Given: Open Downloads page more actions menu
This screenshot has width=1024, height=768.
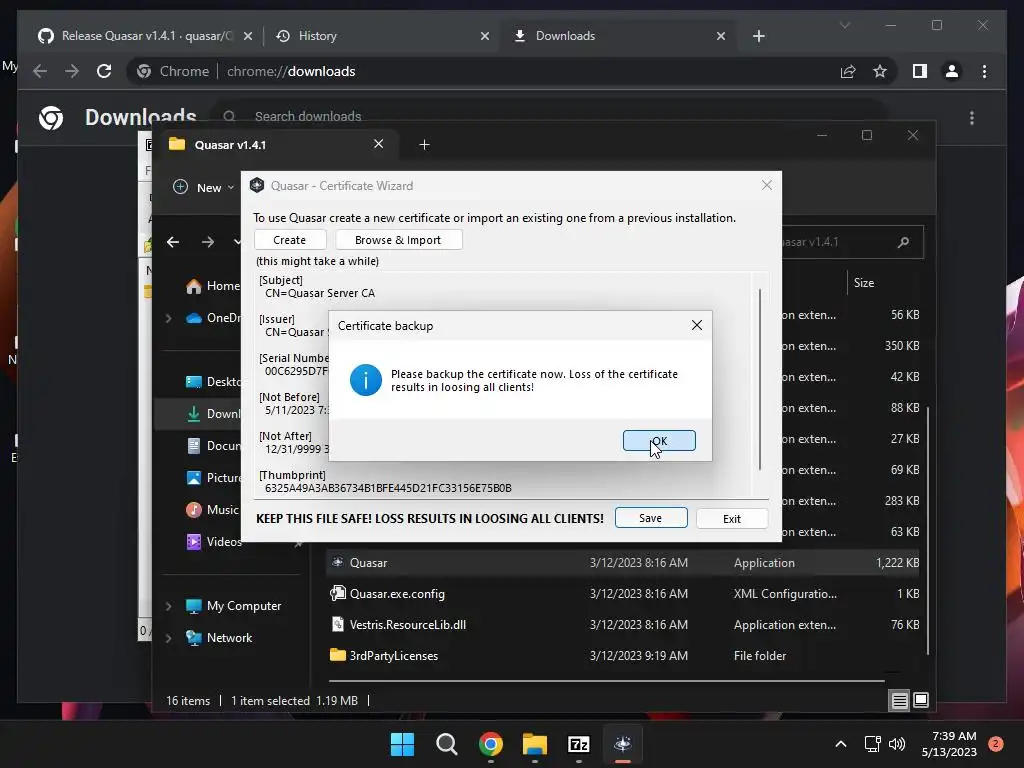Looking at the screenshot, I should [972, 118].
